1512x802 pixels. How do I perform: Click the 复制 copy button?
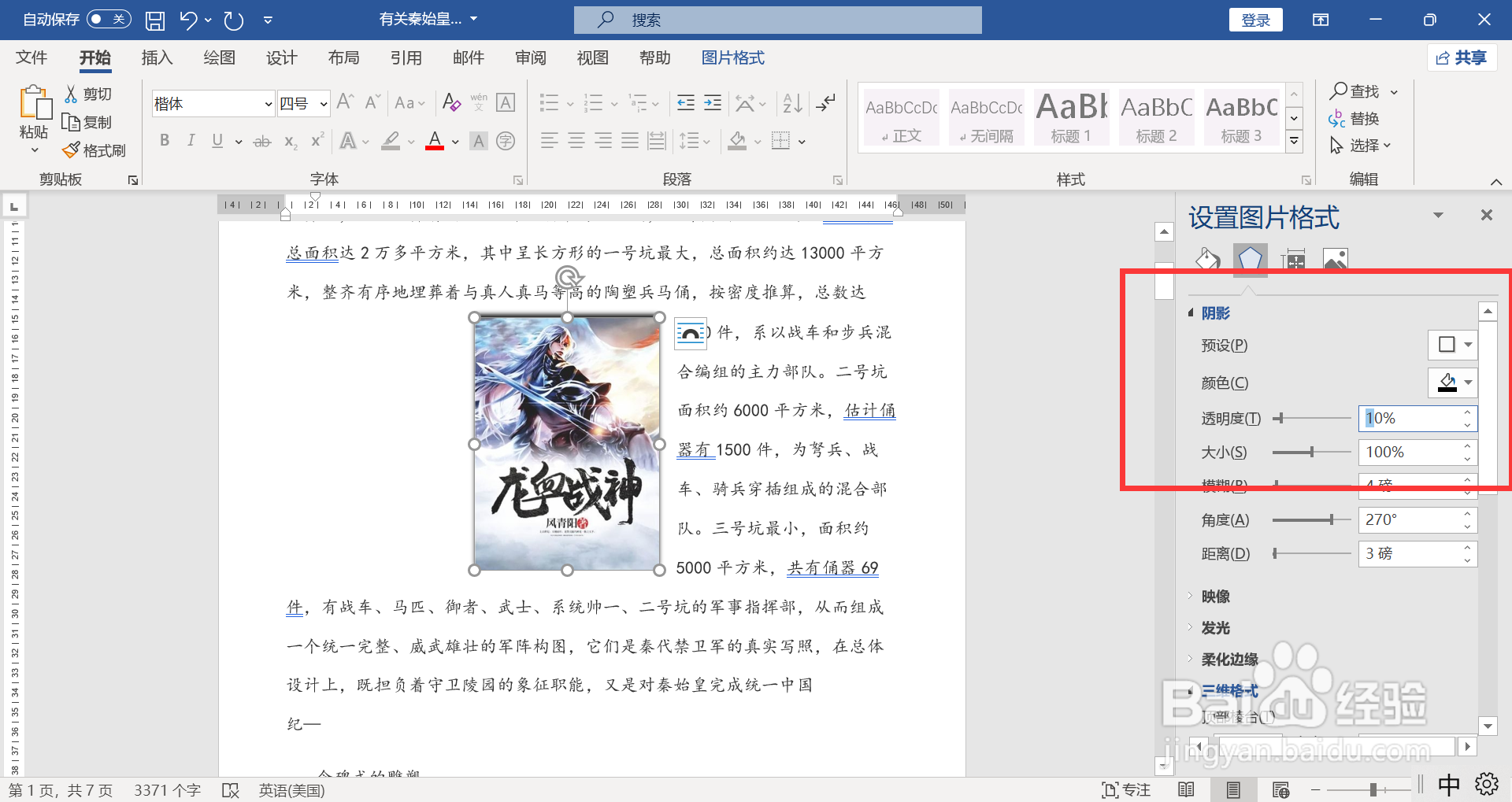(x=88, y=122)
